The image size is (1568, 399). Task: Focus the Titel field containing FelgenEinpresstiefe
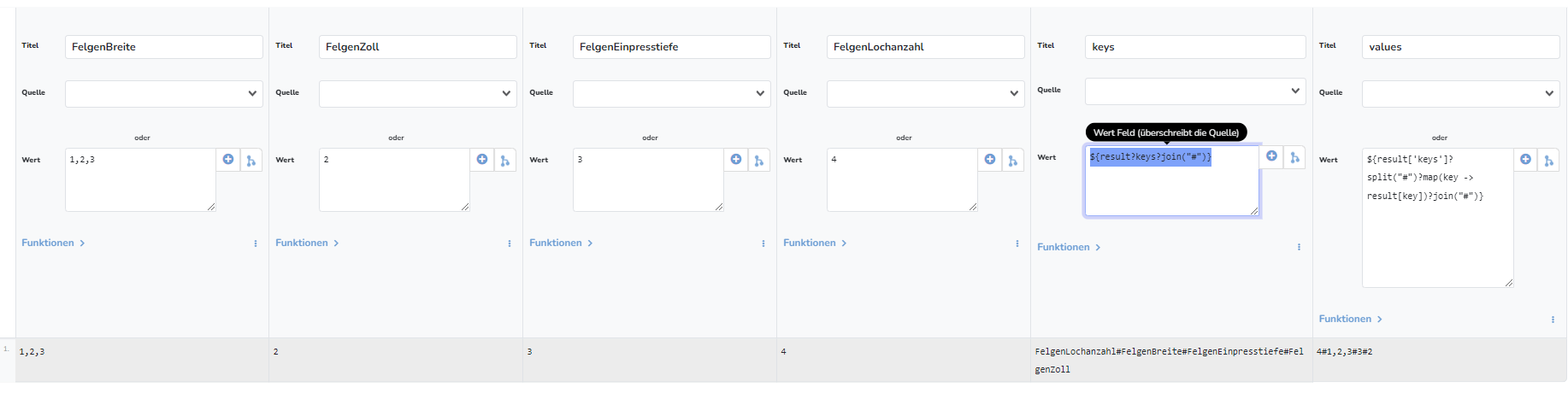[x=672, y=47]
